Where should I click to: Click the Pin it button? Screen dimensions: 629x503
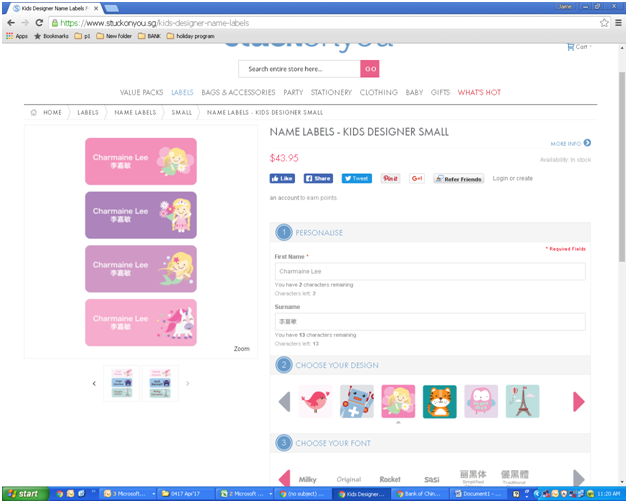pos(390,178)
